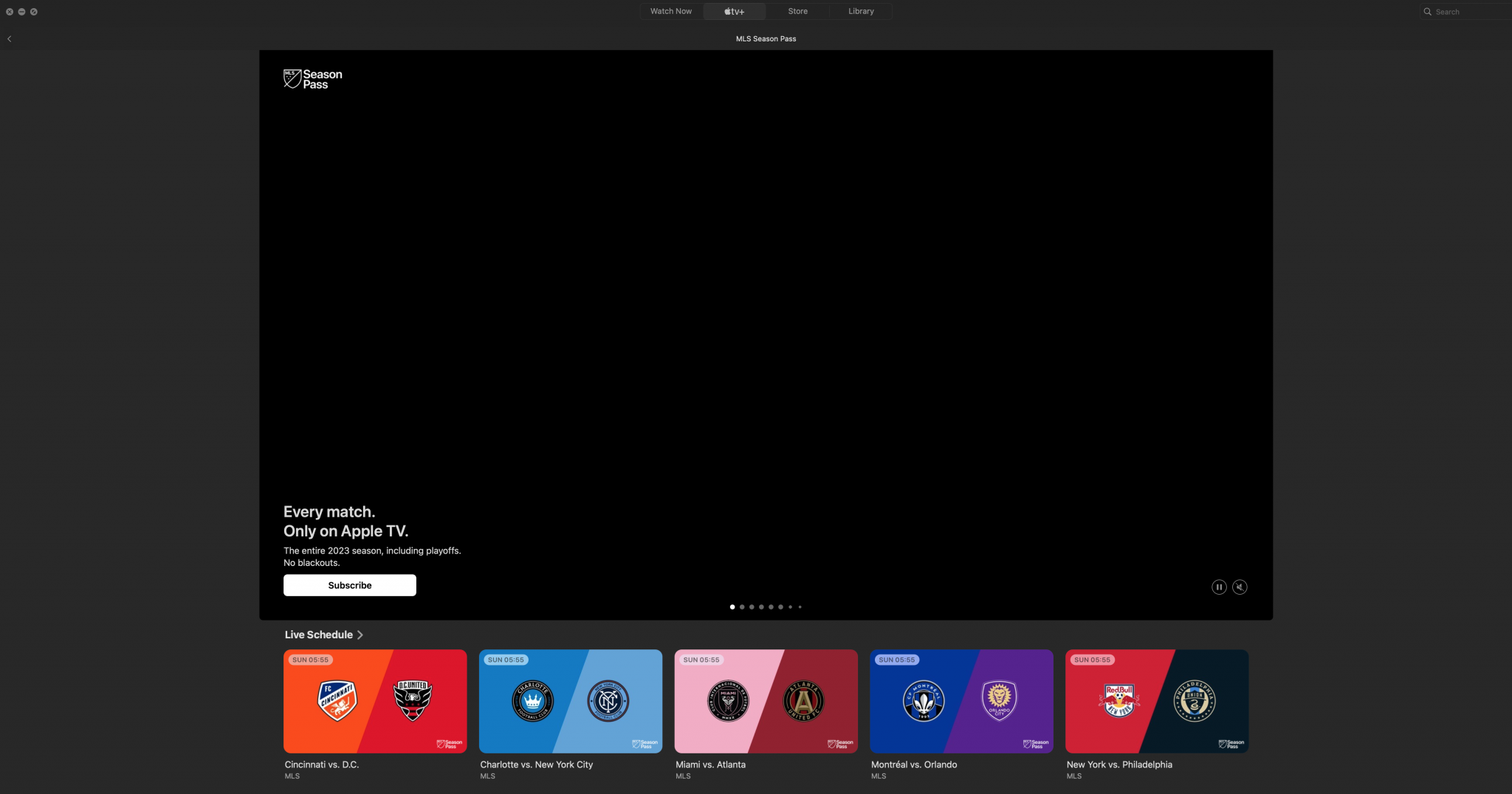
Task: Click the 'No blackouts.' text
Action: point(312,563)
